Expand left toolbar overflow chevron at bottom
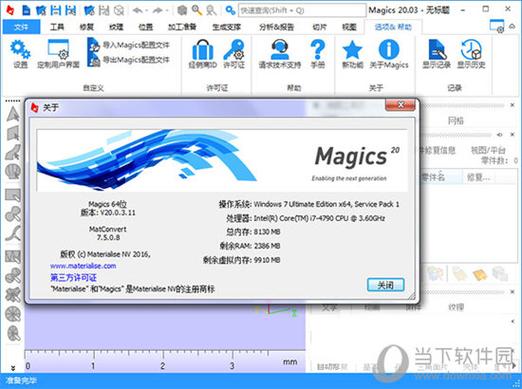522x389 pixels. point(13,367)
